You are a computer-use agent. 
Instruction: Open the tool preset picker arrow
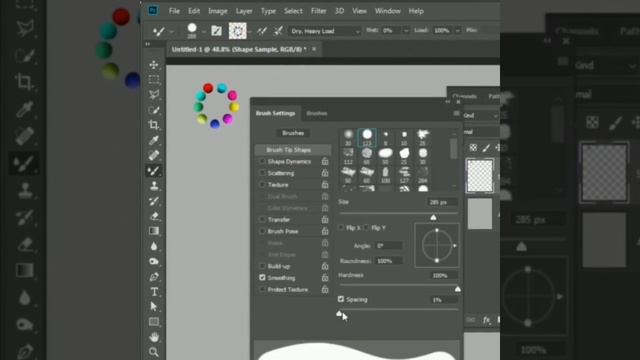tap(172, 31)
